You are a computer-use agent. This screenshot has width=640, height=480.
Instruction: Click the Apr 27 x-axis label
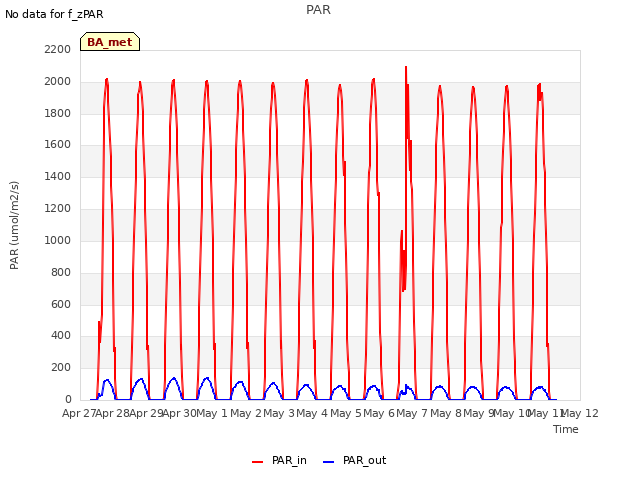pos(78,413)
